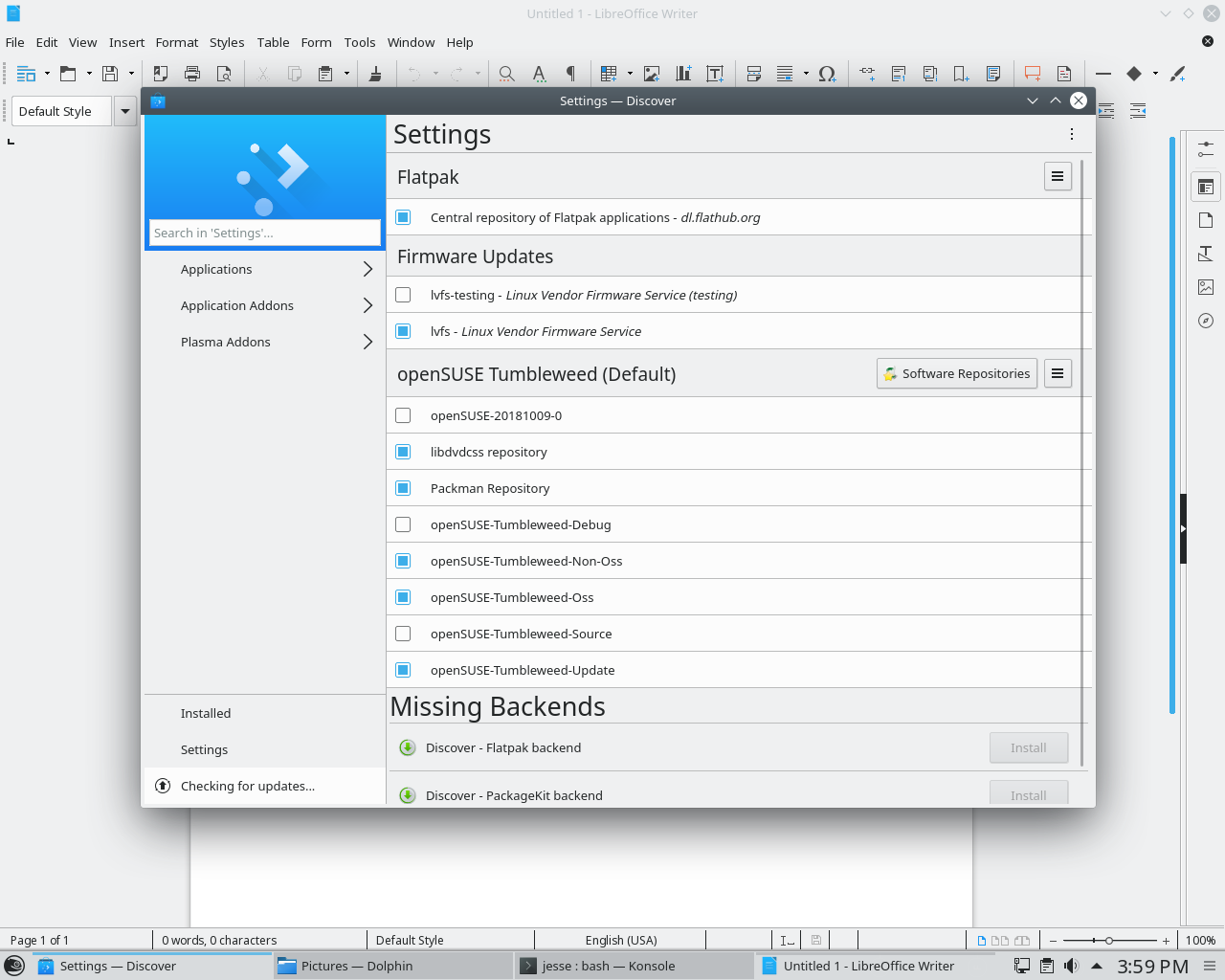This screenshot has height=980, width=1225.
Task: Open the Insert menu in Writer
Action: [x=126, y=42]
